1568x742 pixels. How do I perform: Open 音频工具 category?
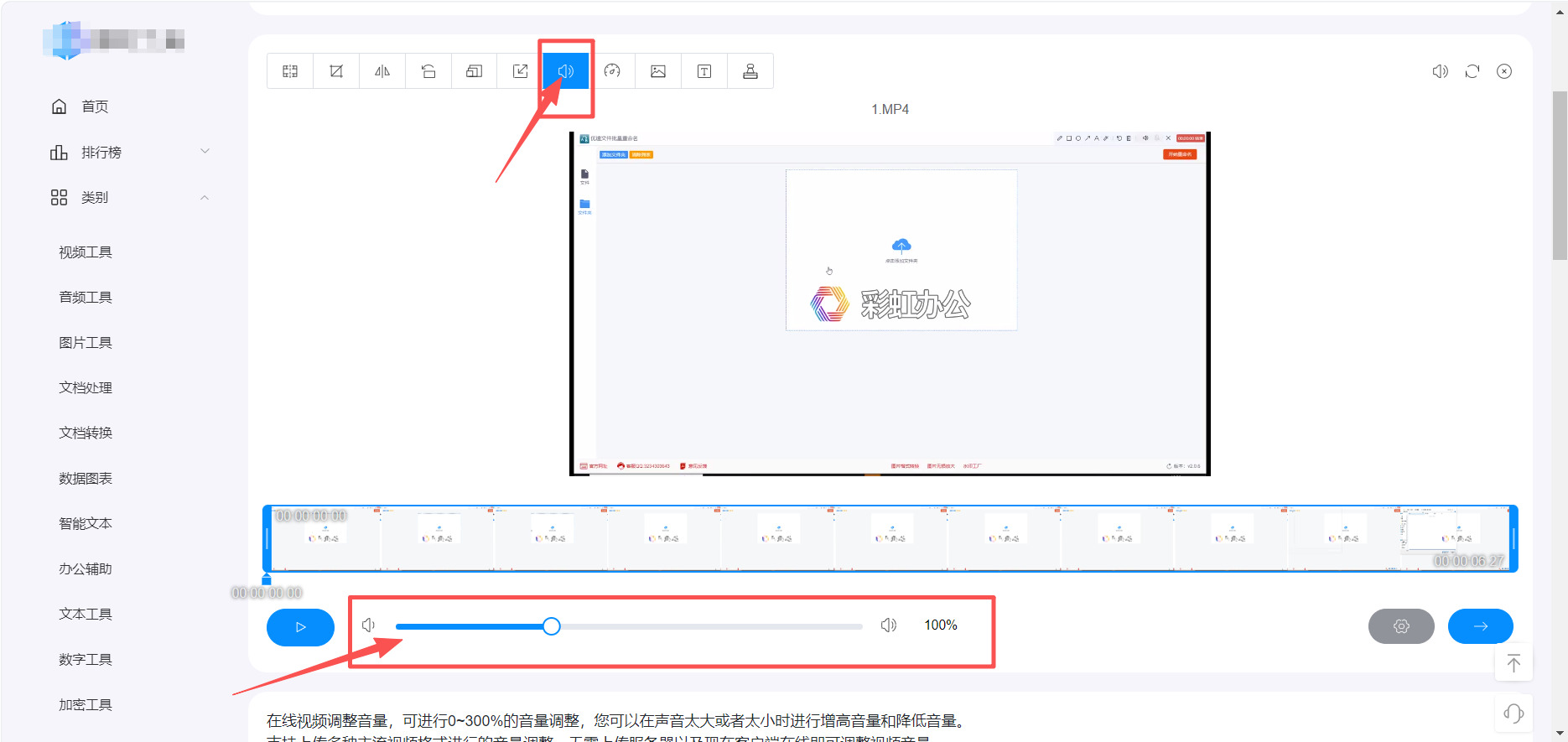point(86,298)
